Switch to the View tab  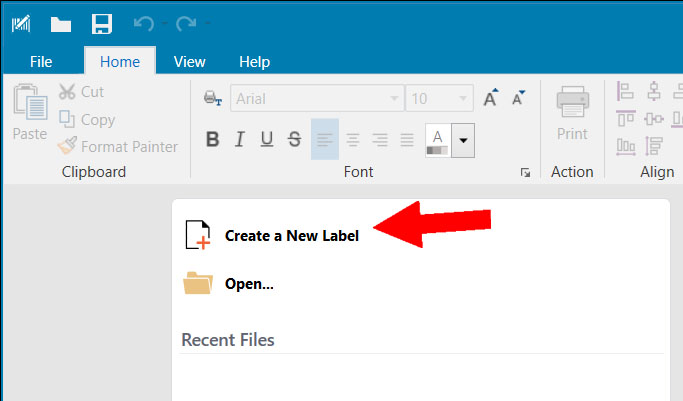click(189, 62)
